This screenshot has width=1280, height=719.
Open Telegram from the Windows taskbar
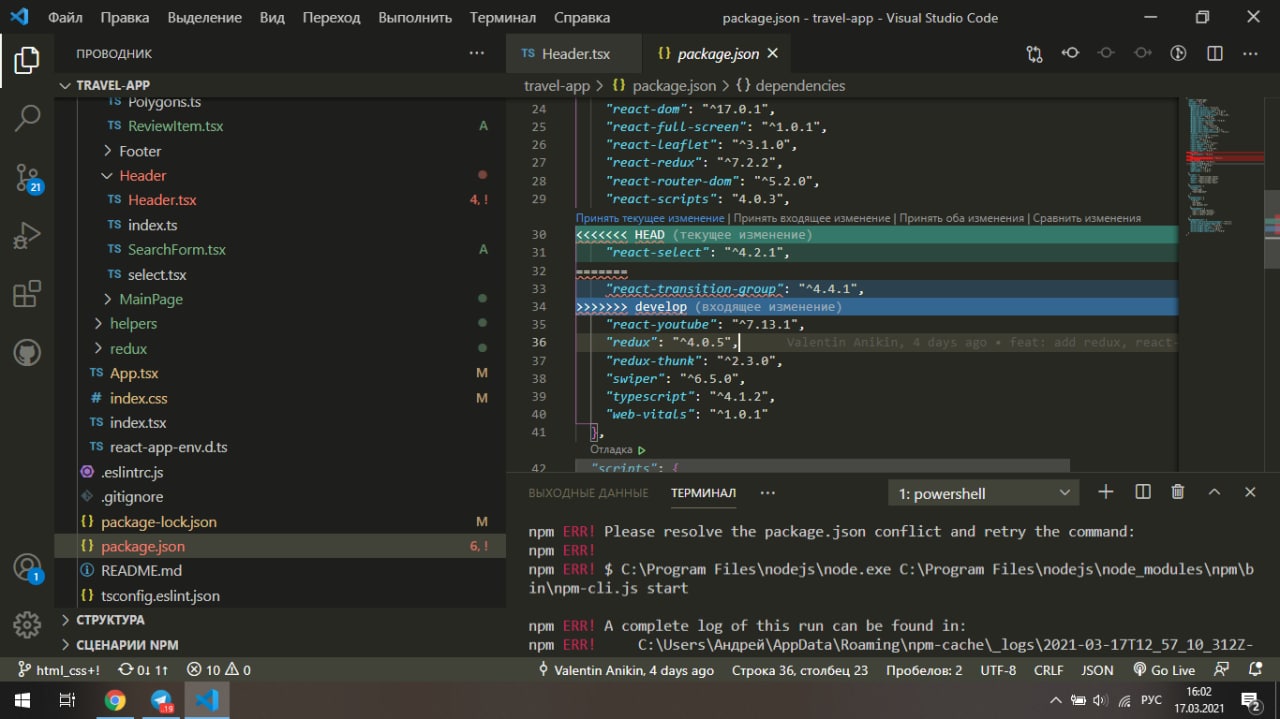[161, 700]
